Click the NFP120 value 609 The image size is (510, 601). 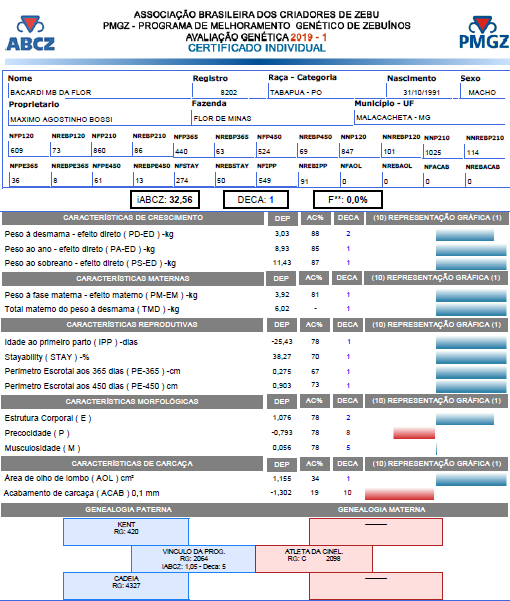(x=17, y=150)
